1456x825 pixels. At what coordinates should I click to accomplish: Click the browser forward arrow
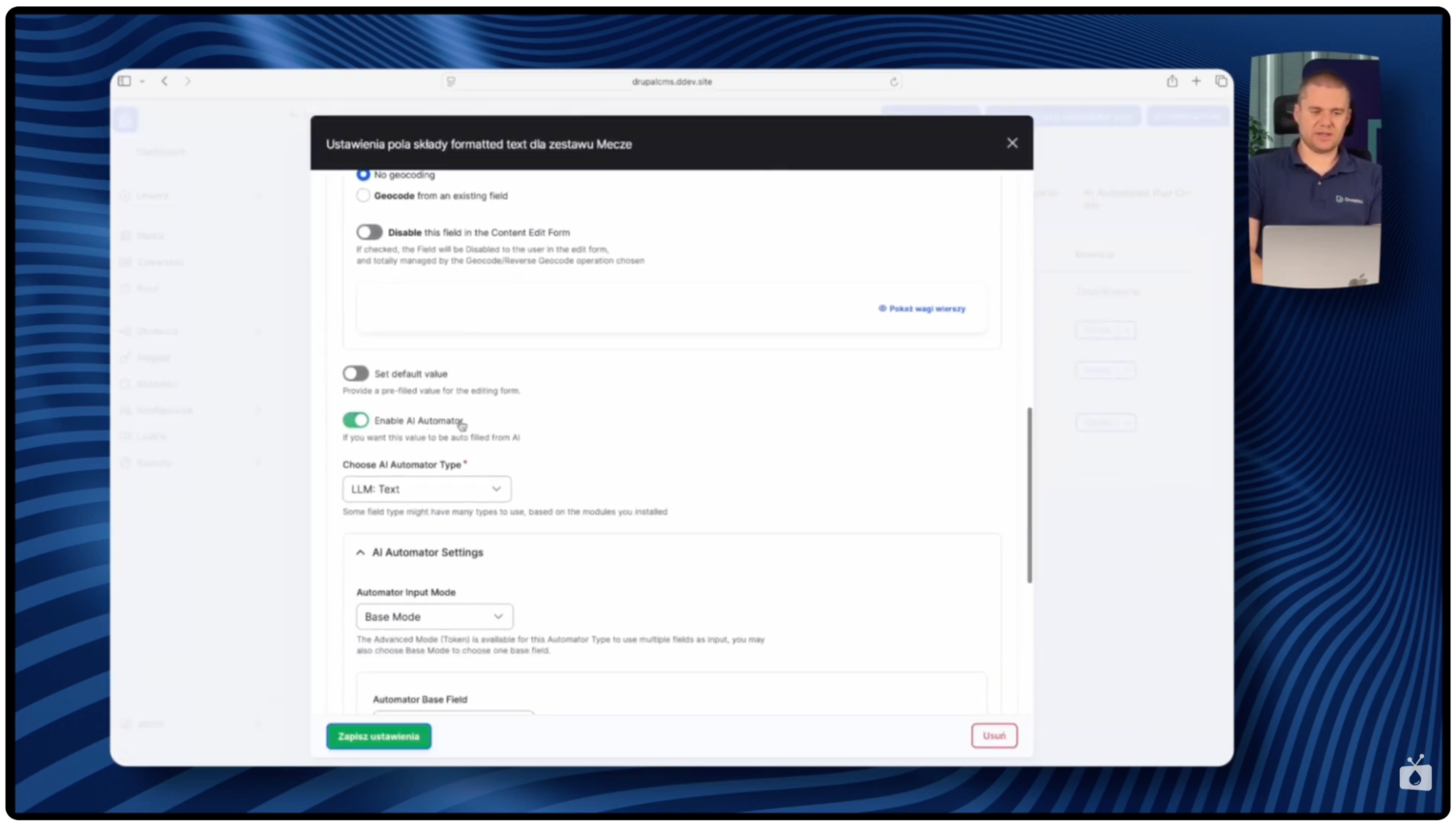click(x=188, y=81)
